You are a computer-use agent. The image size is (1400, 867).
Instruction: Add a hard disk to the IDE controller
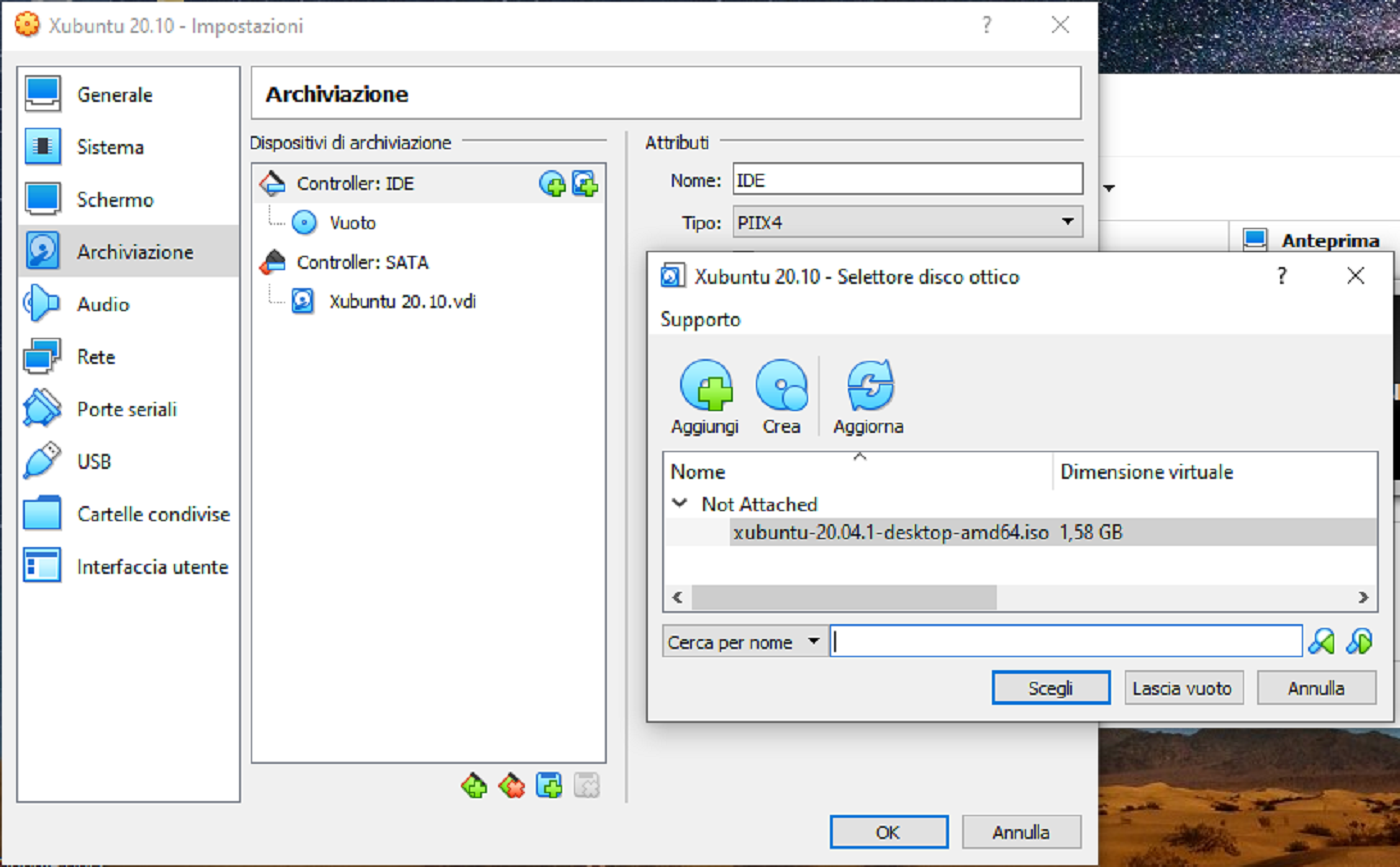[x=585, y=184]
